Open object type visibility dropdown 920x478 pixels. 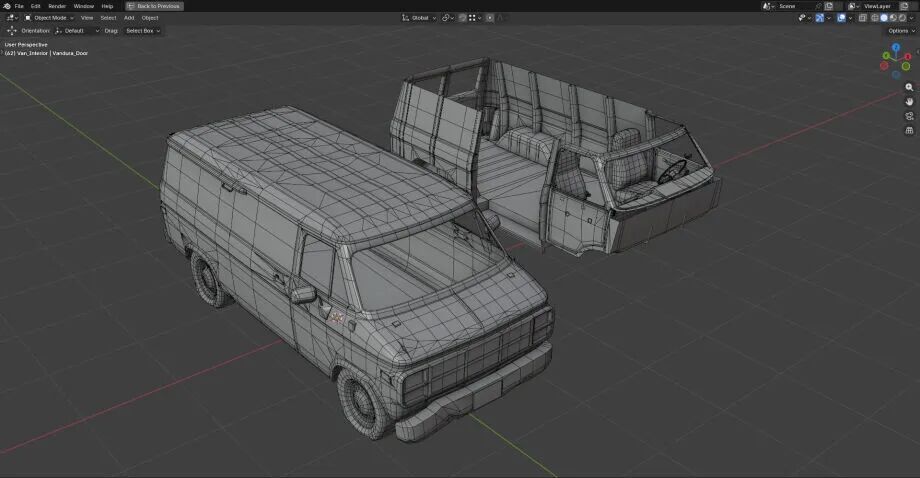tap(804, 18)
